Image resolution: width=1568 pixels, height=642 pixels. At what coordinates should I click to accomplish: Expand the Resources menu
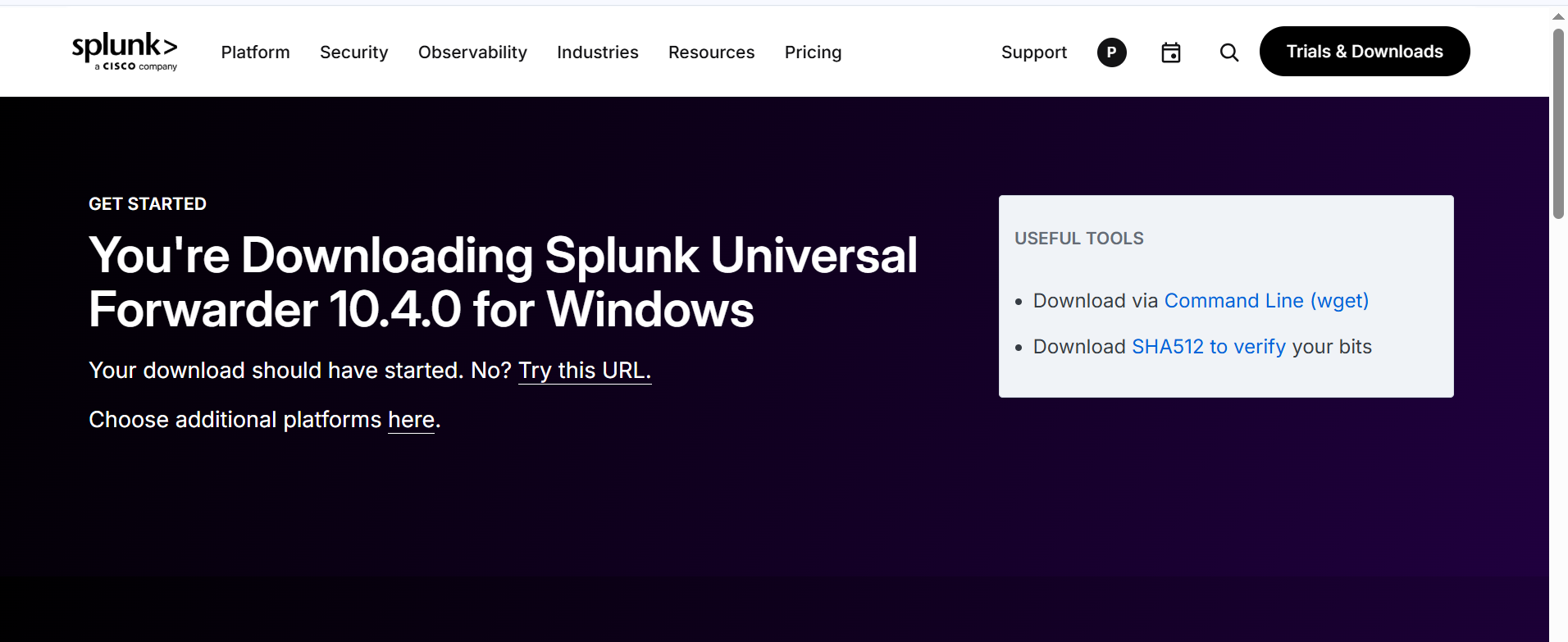coord(711,52)
